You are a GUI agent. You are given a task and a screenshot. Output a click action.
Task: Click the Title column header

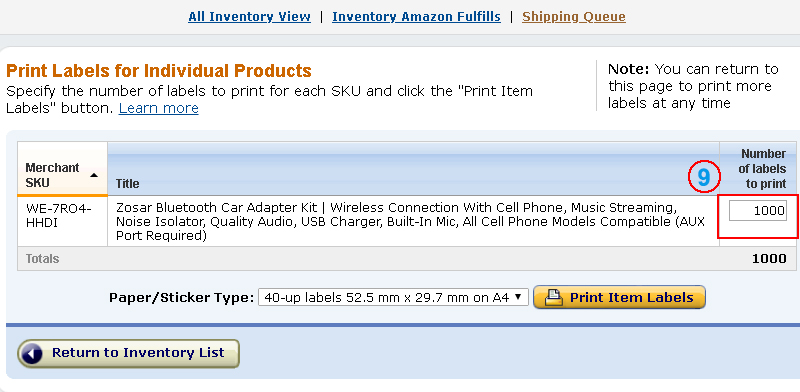(x=128, y=183)
